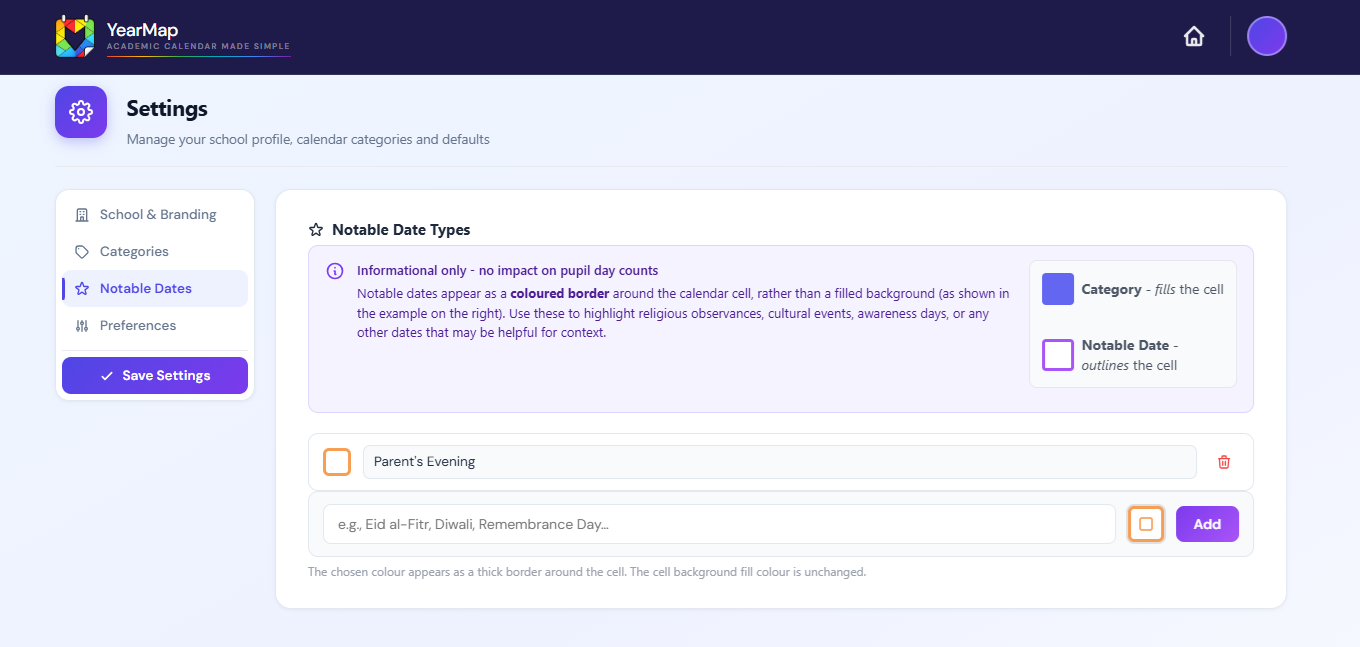
Task: Click the sliders icon beside Preferences
Action: pos(82,326)
